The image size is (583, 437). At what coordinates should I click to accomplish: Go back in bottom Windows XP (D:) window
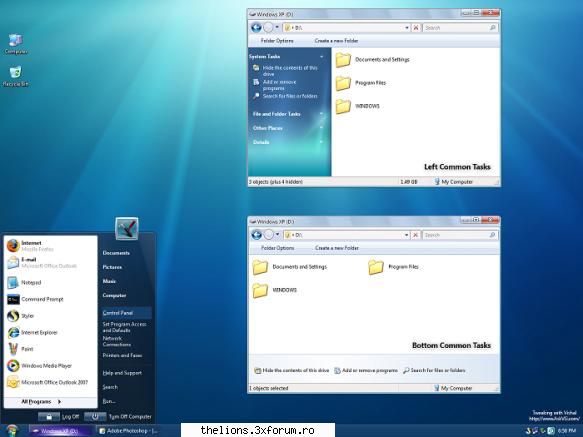256,235
